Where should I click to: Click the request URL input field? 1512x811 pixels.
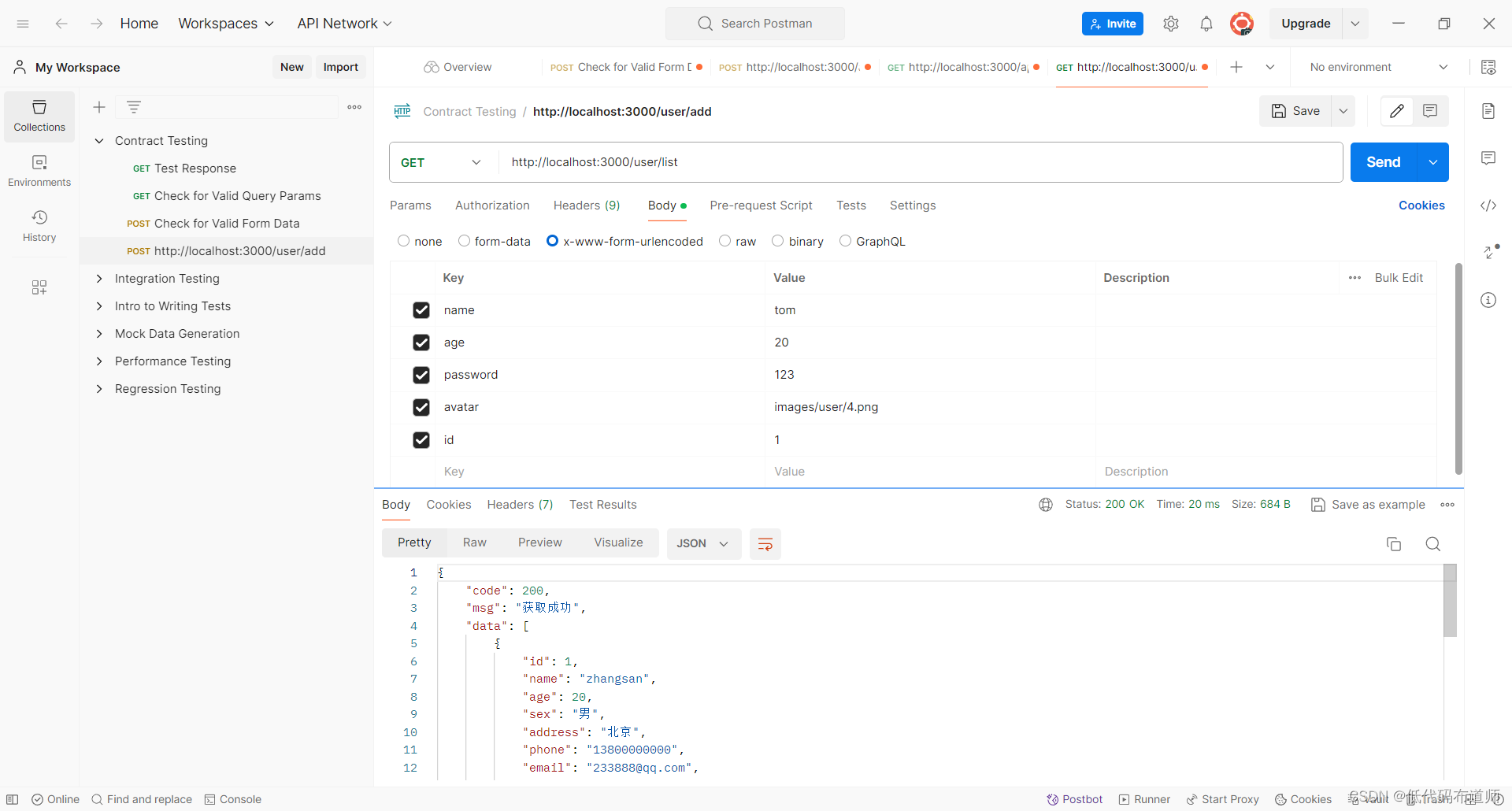[920, 162]
